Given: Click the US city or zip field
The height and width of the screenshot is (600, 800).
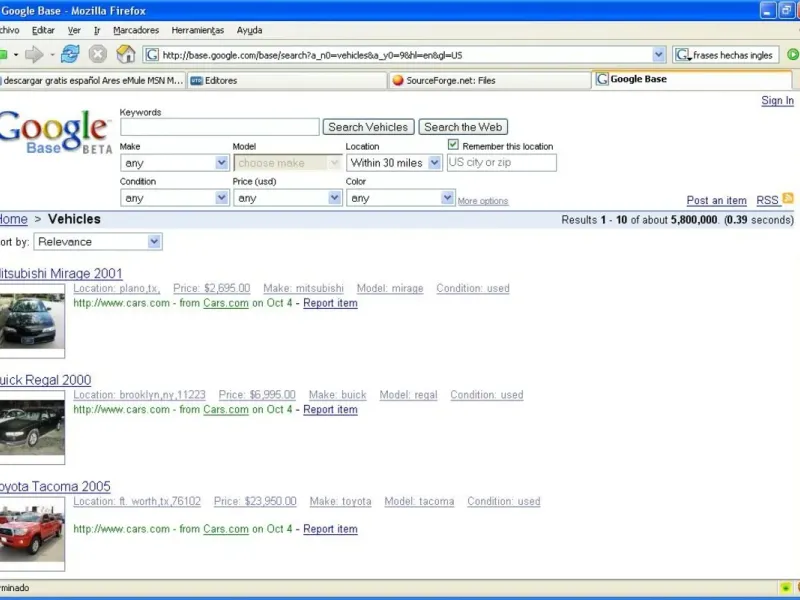Looking at the screenshot, I should point(502,163).
